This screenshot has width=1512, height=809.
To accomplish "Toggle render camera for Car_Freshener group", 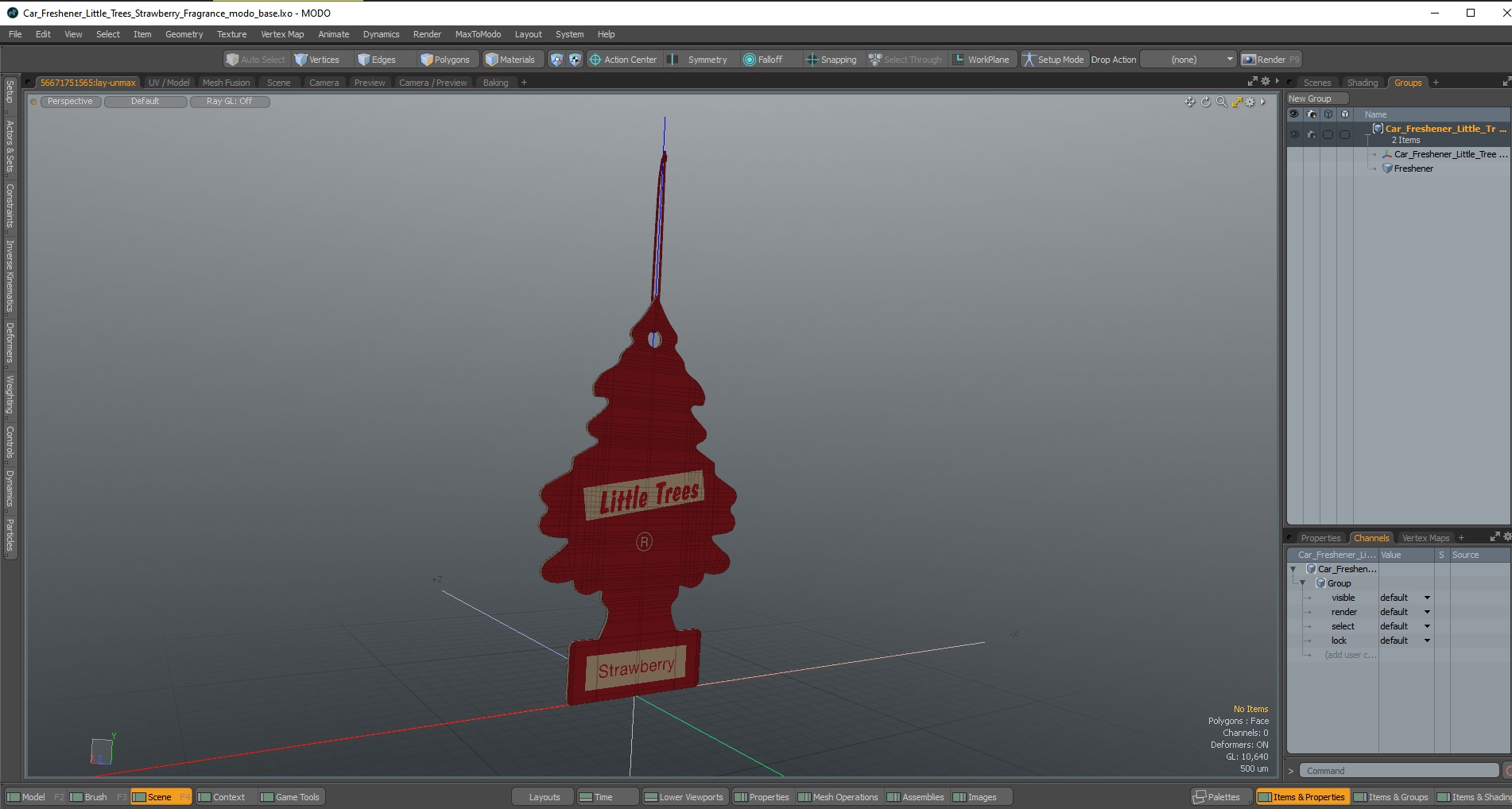I will pos(1311,134).
